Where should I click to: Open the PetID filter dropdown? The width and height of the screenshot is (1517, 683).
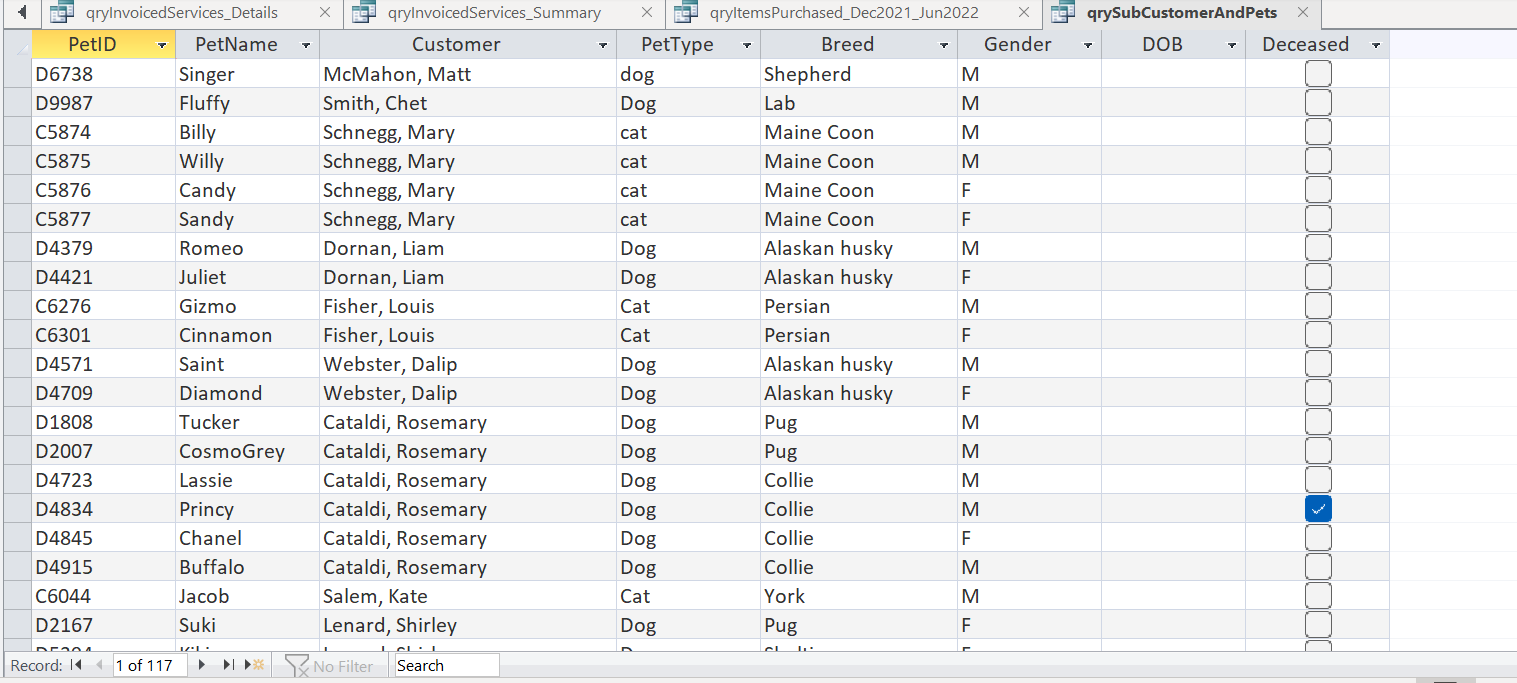[x=161, y=44]
